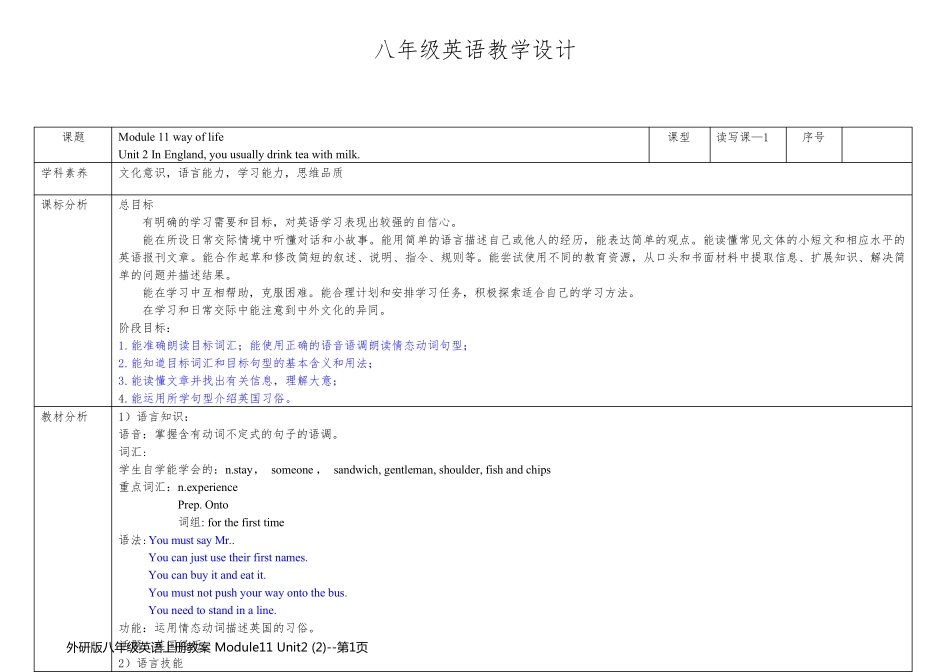Click the line 'Unit 2 In England, you usually drink tea with milk.'

(x=239, y=155)
